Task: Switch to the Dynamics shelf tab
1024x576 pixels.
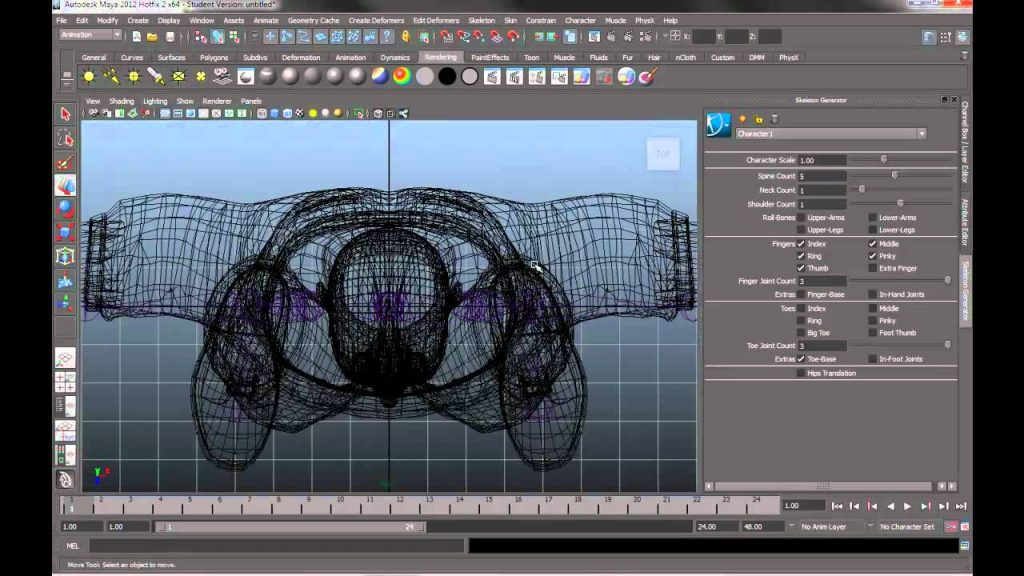Action: pos(395,57)
